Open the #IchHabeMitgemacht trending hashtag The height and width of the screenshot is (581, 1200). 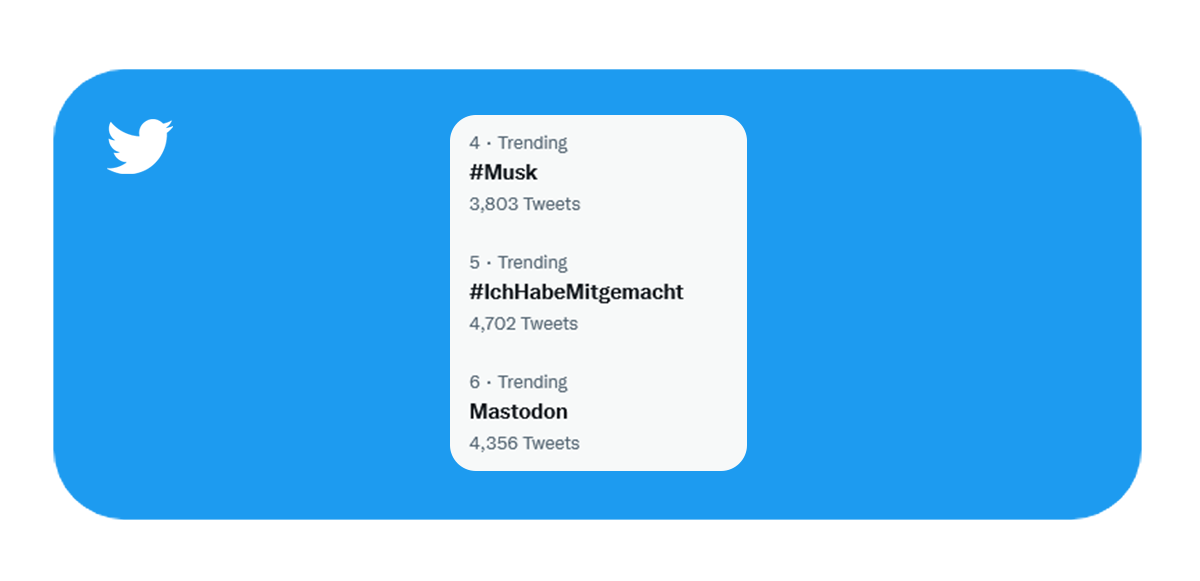576,292
